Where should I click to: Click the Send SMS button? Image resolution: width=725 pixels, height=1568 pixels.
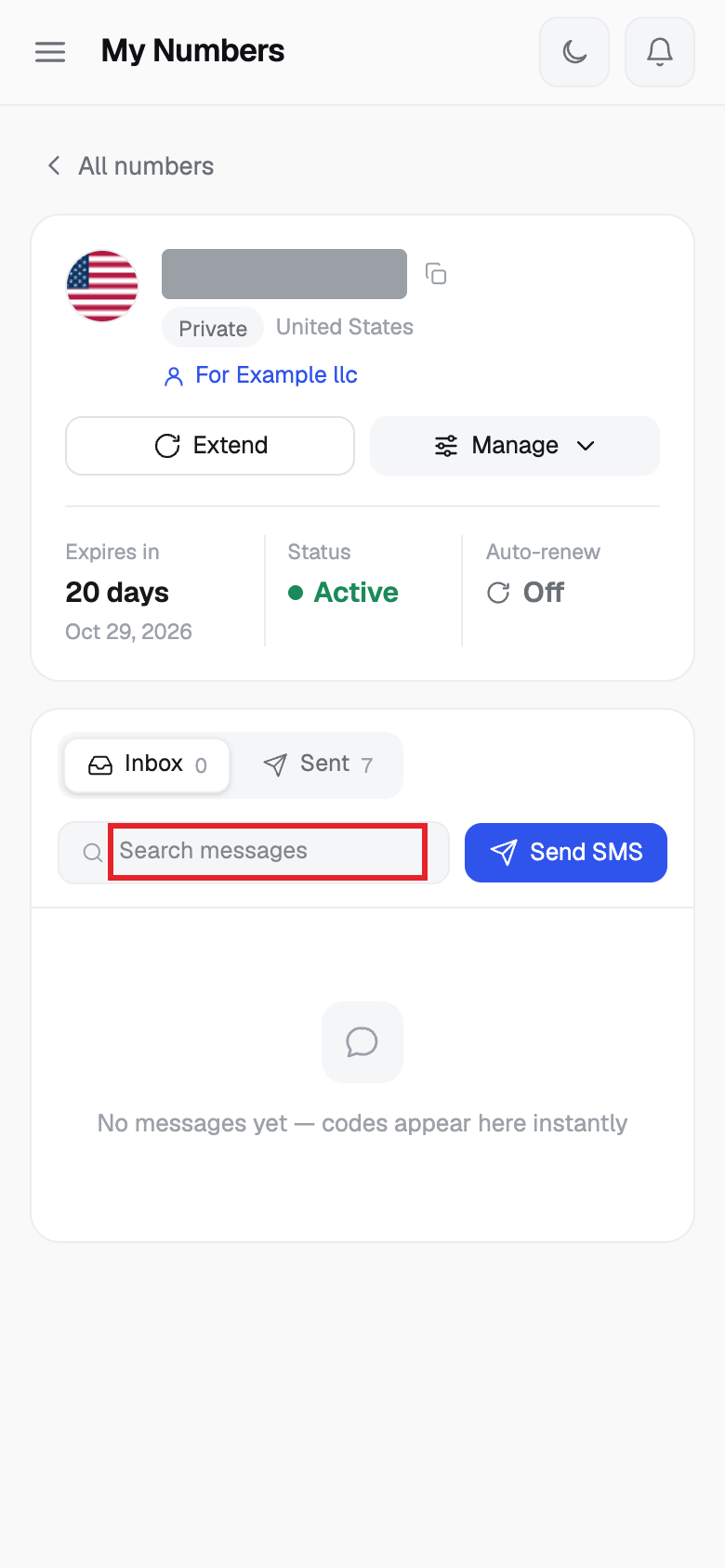[566, 853]
